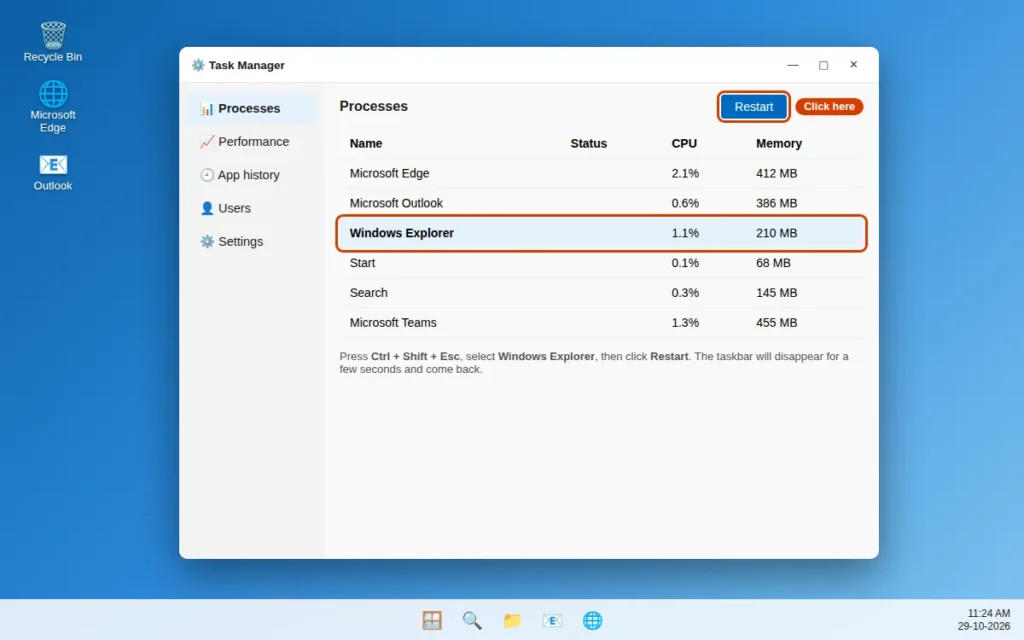Click the 1.1% CPU value
The image size is (1024, 640).
[685, 233]
